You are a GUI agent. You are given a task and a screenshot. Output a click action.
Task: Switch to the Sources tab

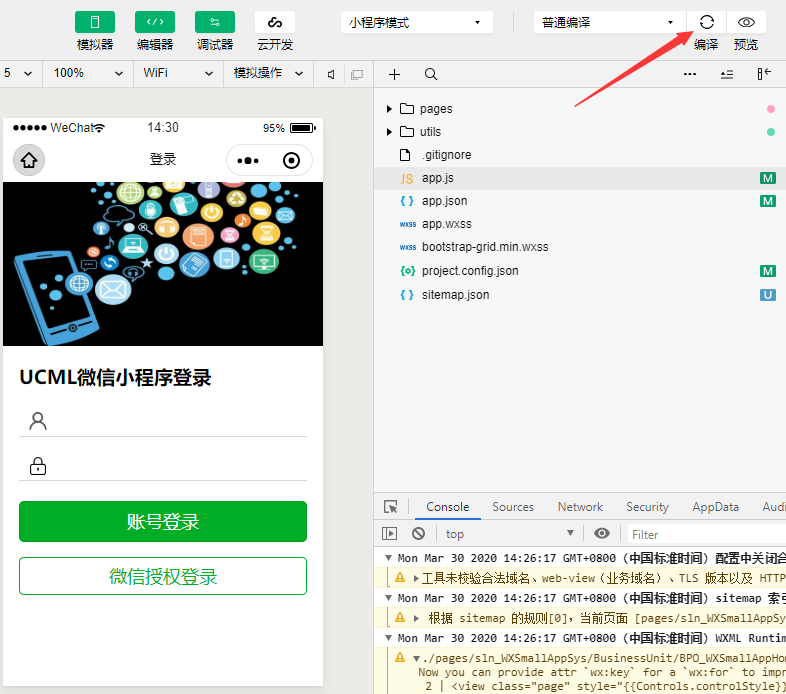coord(513,507)
